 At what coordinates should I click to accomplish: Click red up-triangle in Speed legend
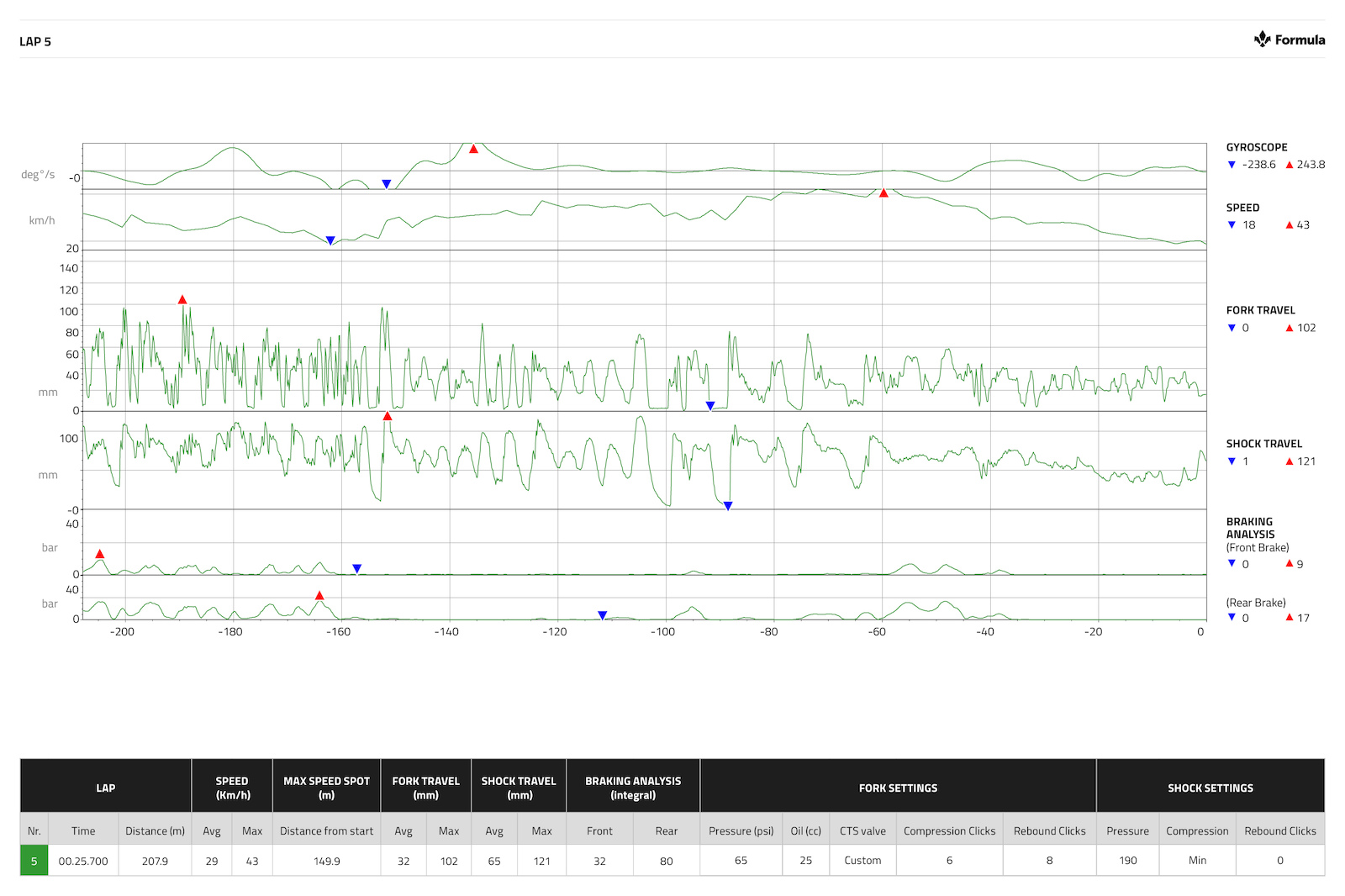(1290, 225)
